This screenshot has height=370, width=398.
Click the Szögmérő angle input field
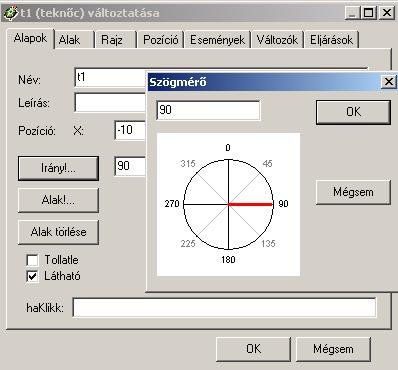point(208,110)
